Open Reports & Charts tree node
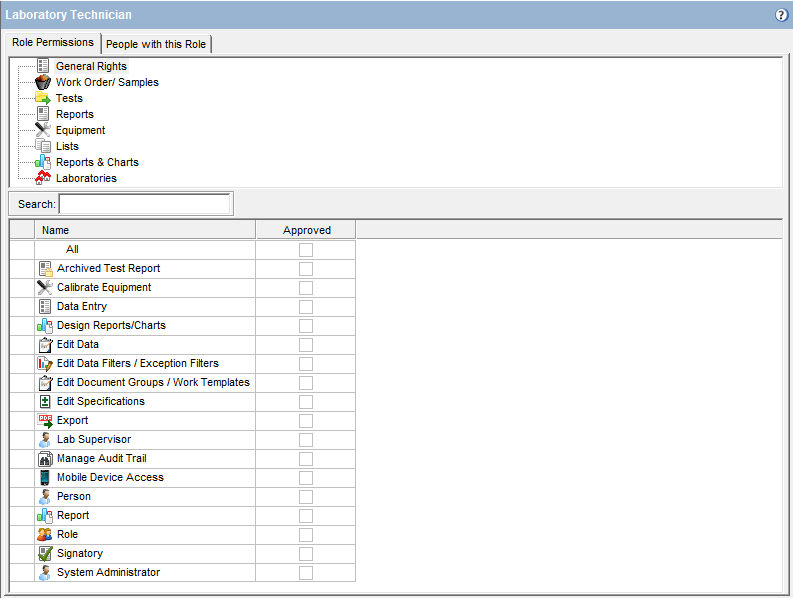The height and width of the screenshot is (598, 793). 97,162
